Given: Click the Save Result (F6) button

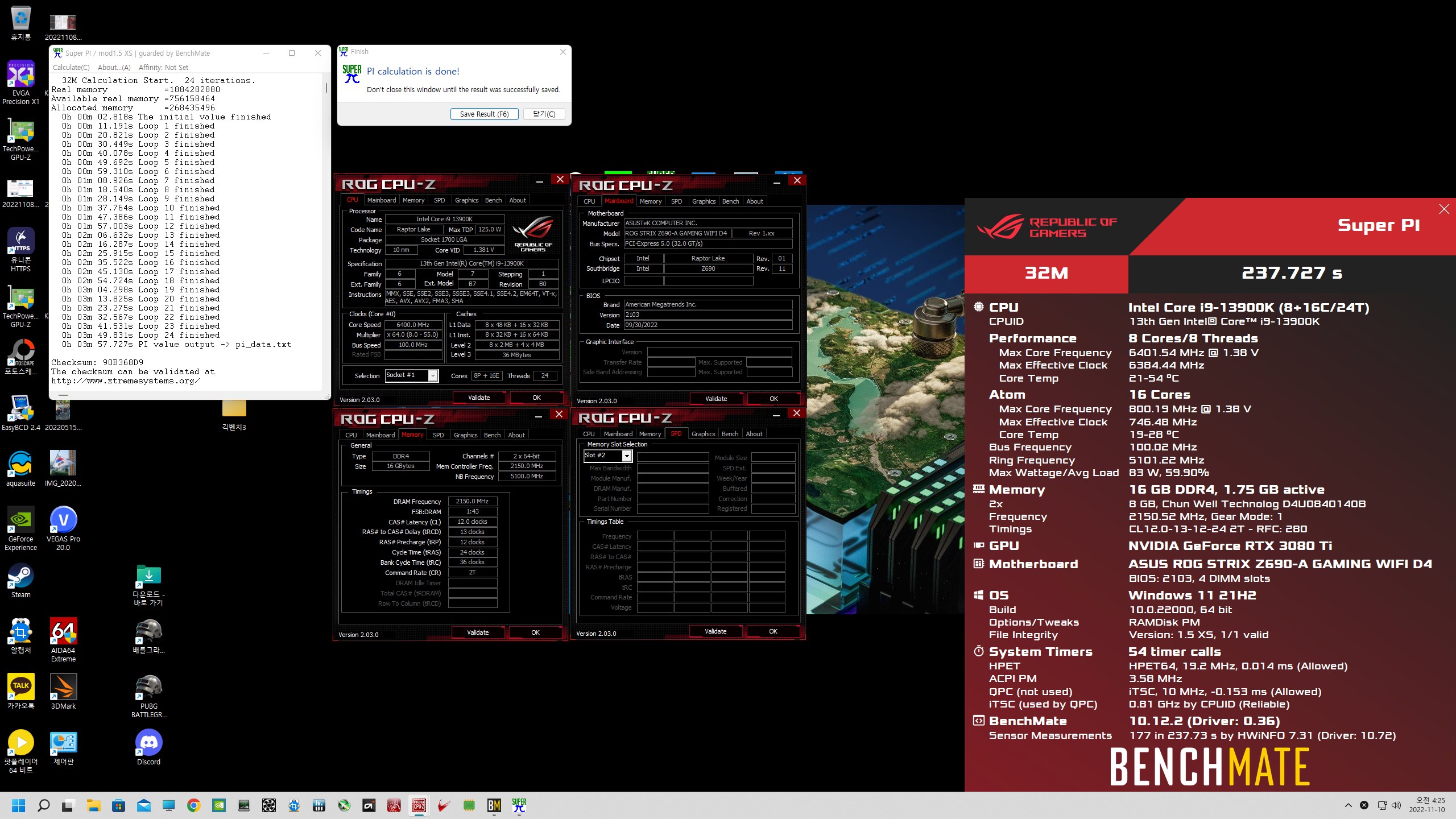Looking at the screenshot, I should [x=484, y=114].
